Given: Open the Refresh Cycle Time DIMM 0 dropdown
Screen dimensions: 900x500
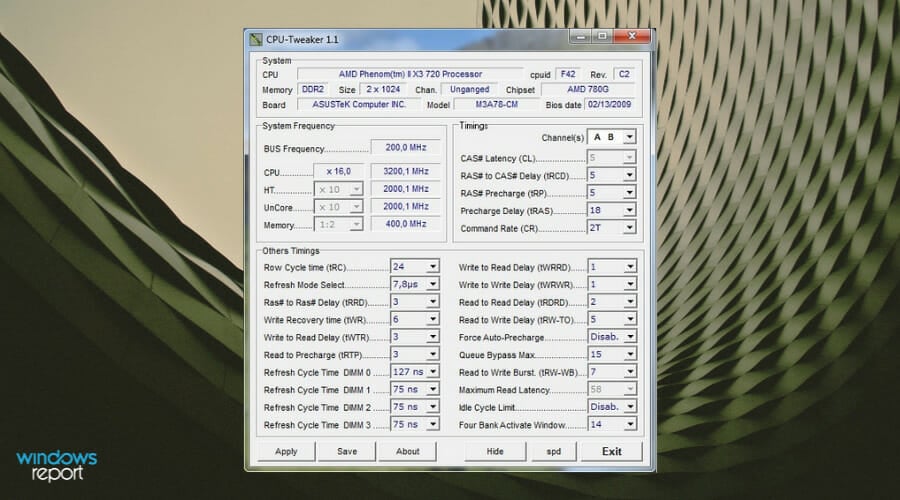Looking at the screenshot, I should [414, 372].
